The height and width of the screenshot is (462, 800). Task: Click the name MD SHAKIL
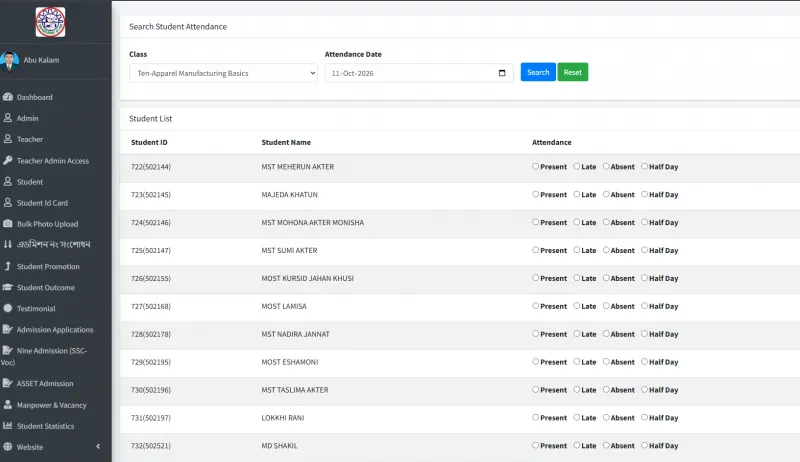pos(279,446)
